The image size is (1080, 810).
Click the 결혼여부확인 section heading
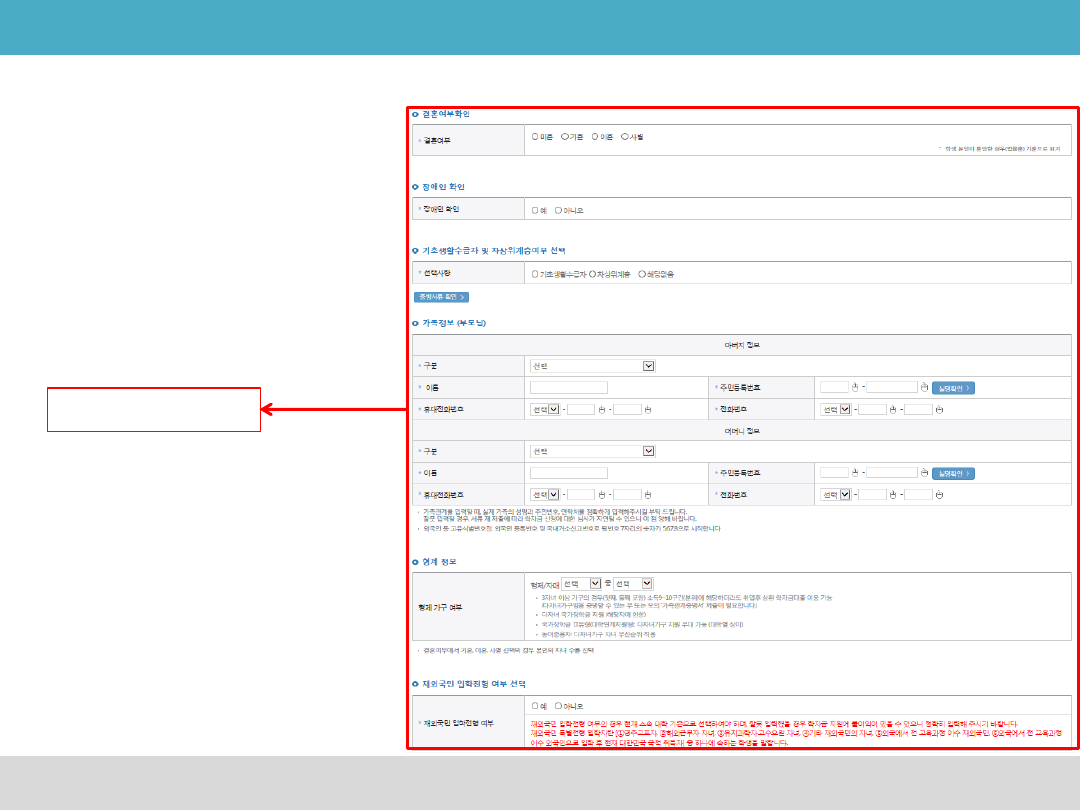click(x=446, y=114)
